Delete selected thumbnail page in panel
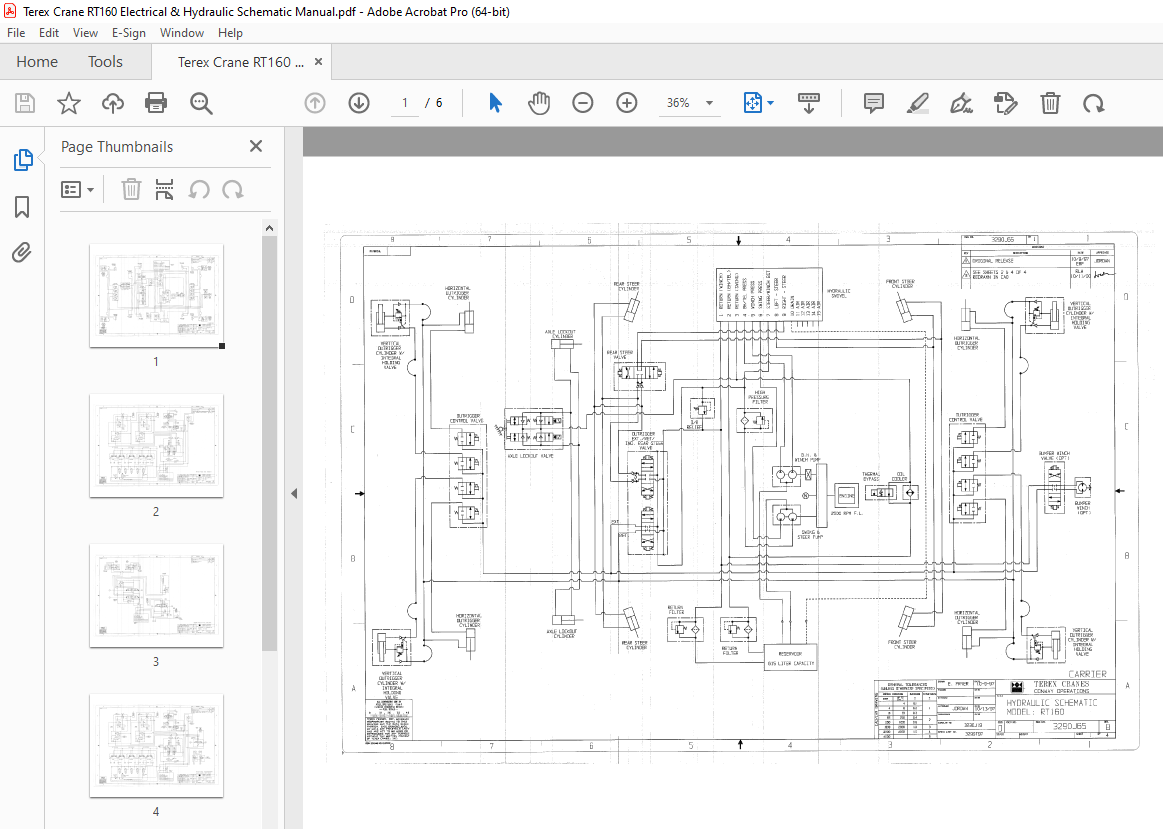 (x=131, y=190)
